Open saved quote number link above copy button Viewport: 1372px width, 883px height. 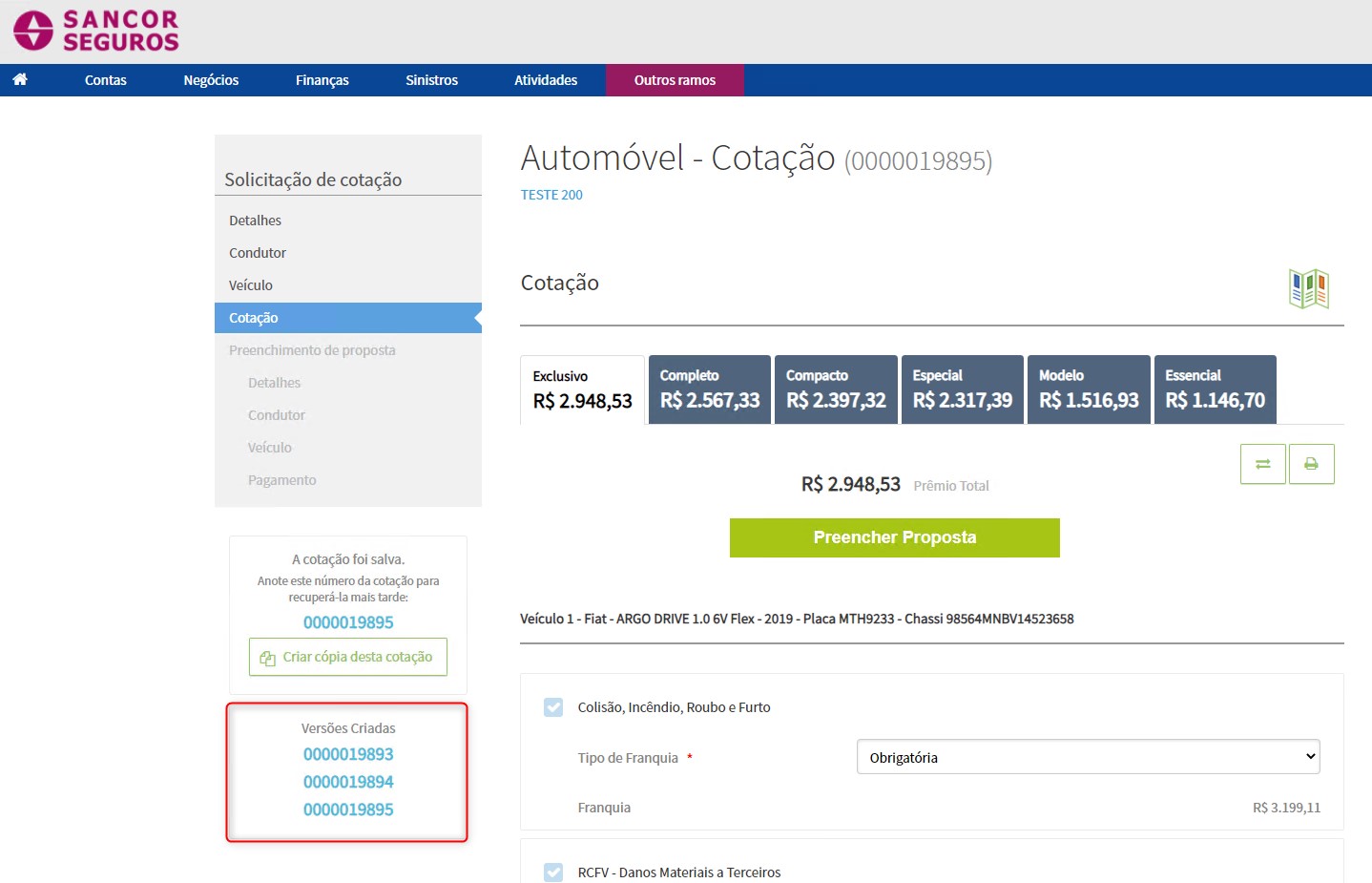click(348, 622)
